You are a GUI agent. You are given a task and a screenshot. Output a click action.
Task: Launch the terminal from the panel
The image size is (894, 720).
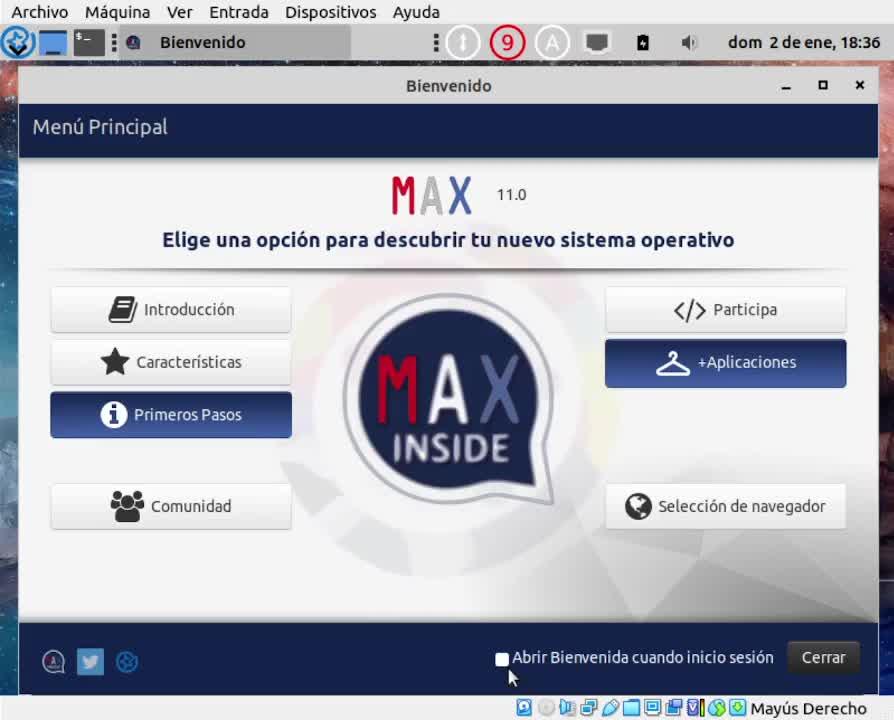pos(89,43)
